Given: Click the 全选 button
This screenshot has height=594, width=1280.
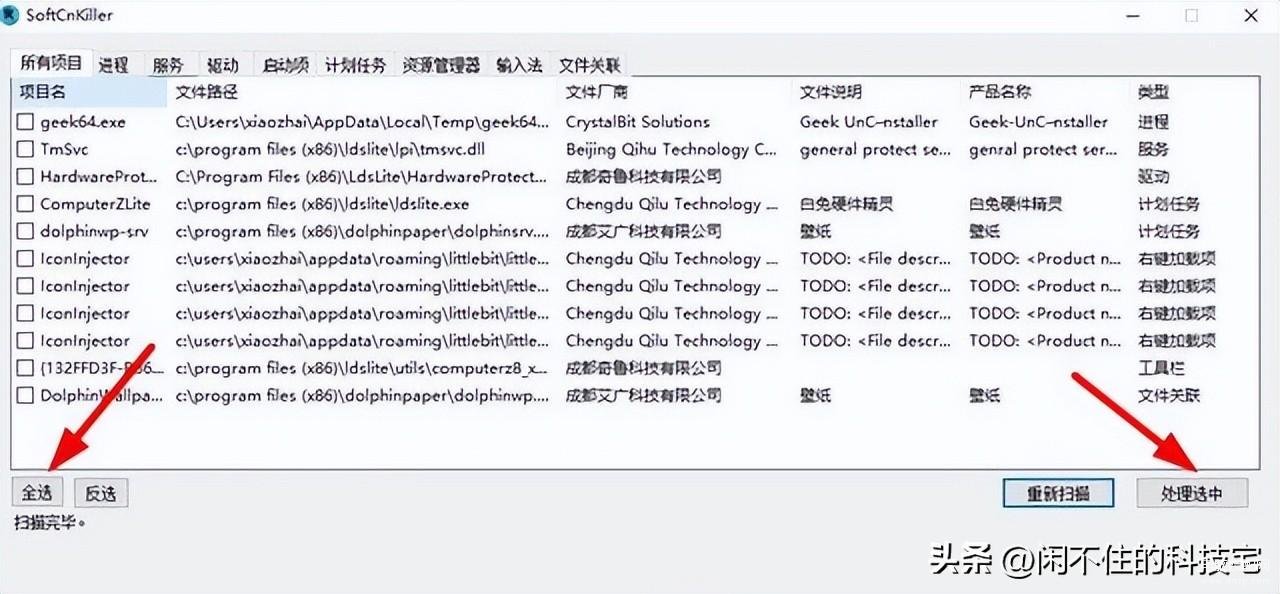Looking at the screenshot, I should 37,493.
